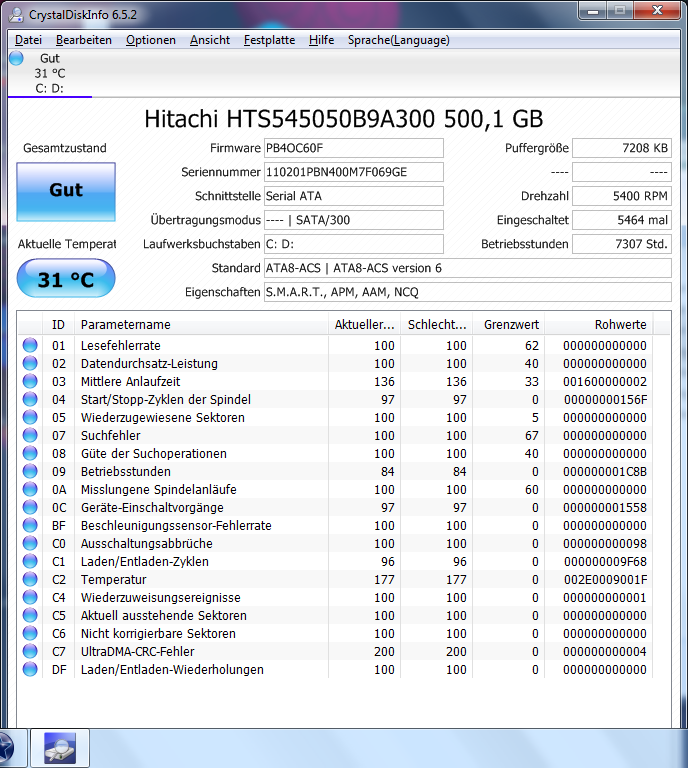Click the 31 °C temperature button
Image resolution: width=688 pixels, height=768 pixels.
66,278
